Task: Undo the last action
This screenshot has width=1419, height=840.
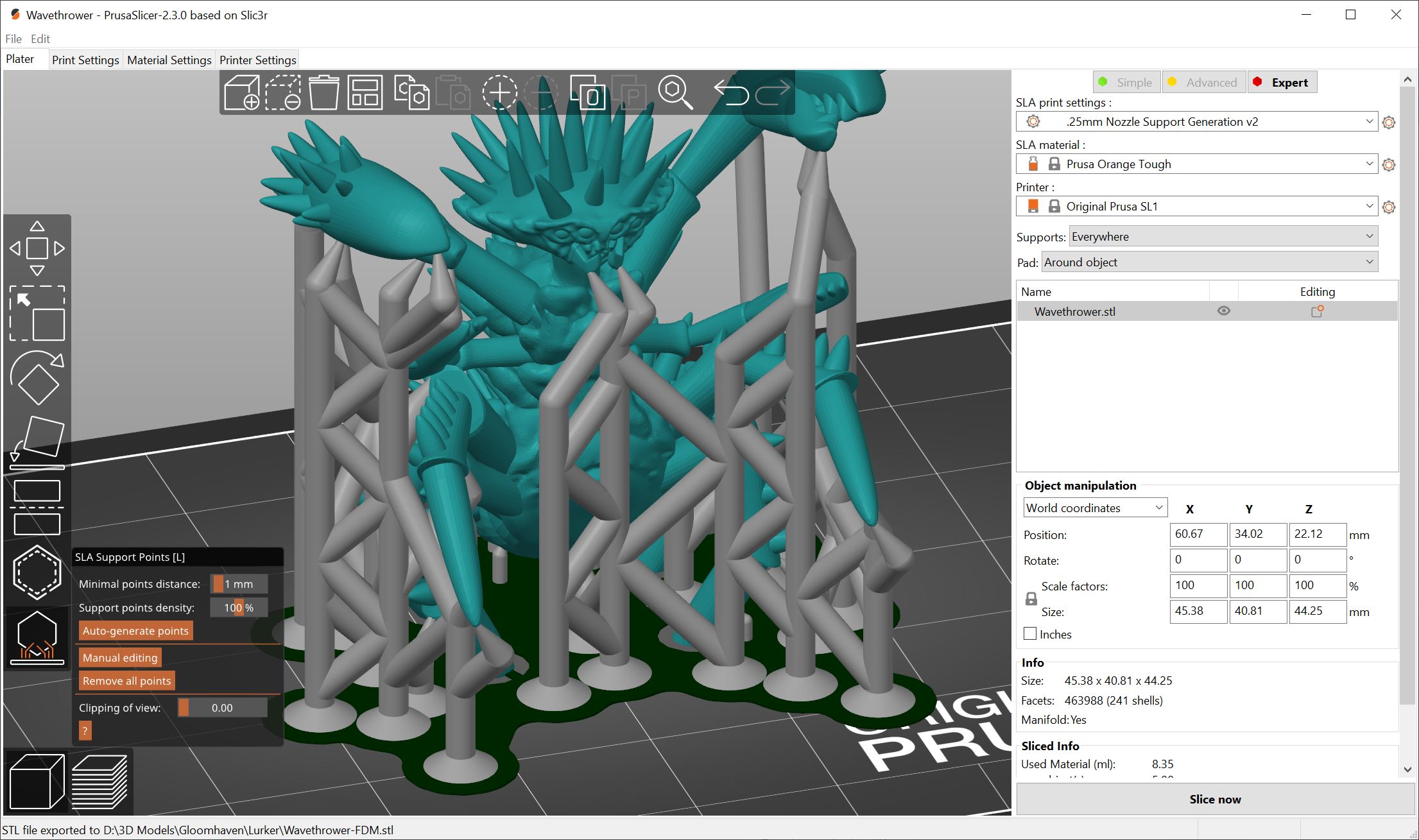Action: pos(731,92)
